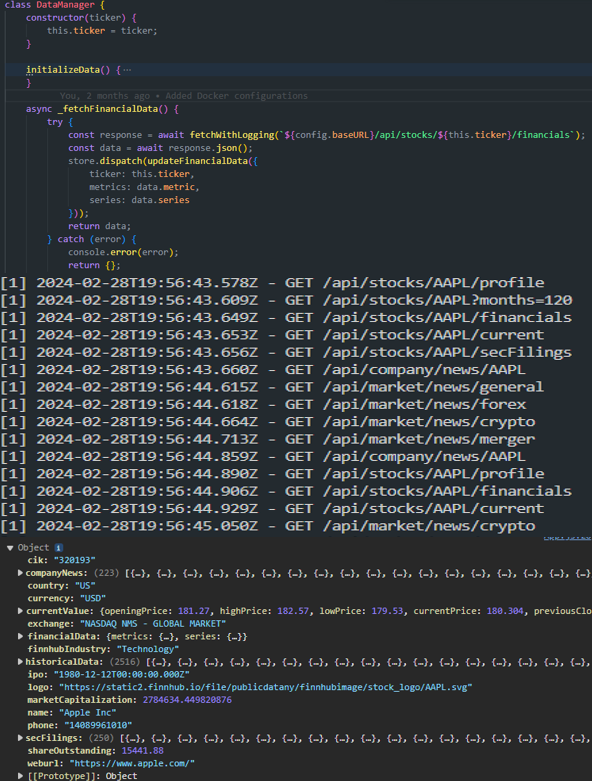
Task: Click the lowPrice value 179.53
Action: point(387,611)
